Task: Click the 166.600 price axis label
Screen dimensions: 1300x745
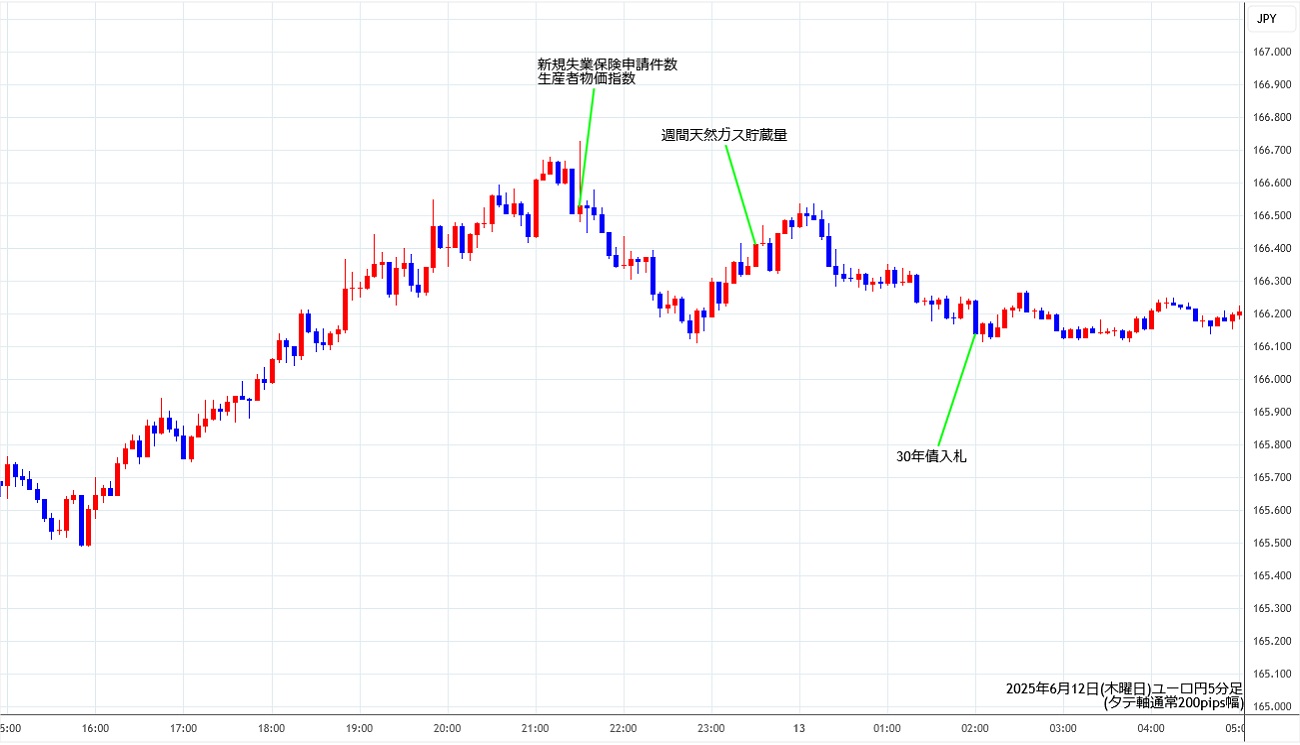Action: coord(1273,183)
